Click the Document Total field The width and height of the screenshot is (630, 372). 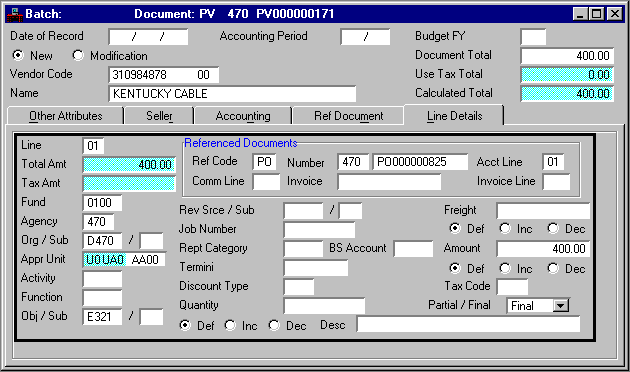click(567, 56)
